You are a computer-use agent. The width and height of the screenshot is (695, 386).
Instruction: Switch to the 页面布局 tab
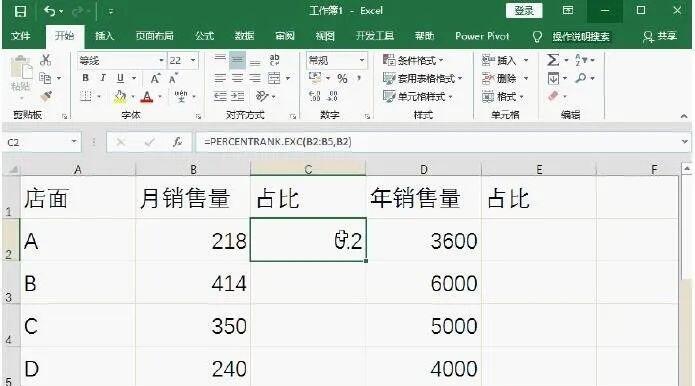(x=155, y=36)
